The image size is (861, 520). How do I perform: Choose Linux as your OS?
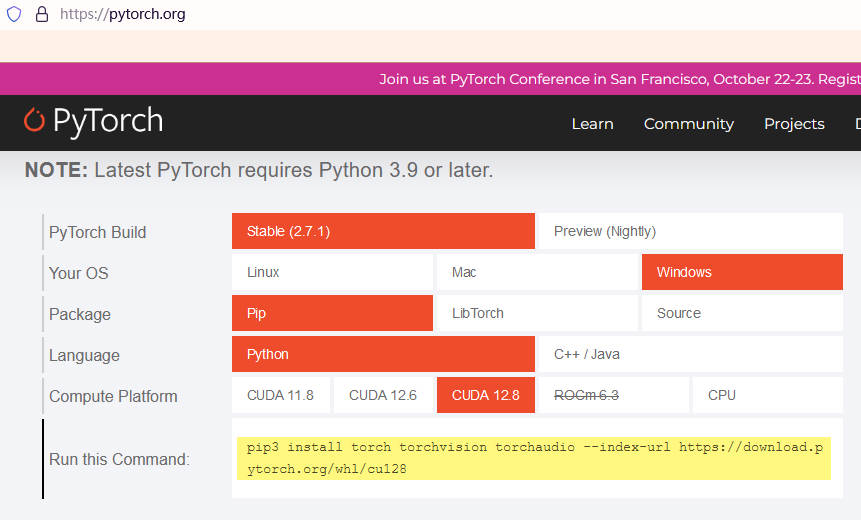pyautogui.click(x=332, y=272)
